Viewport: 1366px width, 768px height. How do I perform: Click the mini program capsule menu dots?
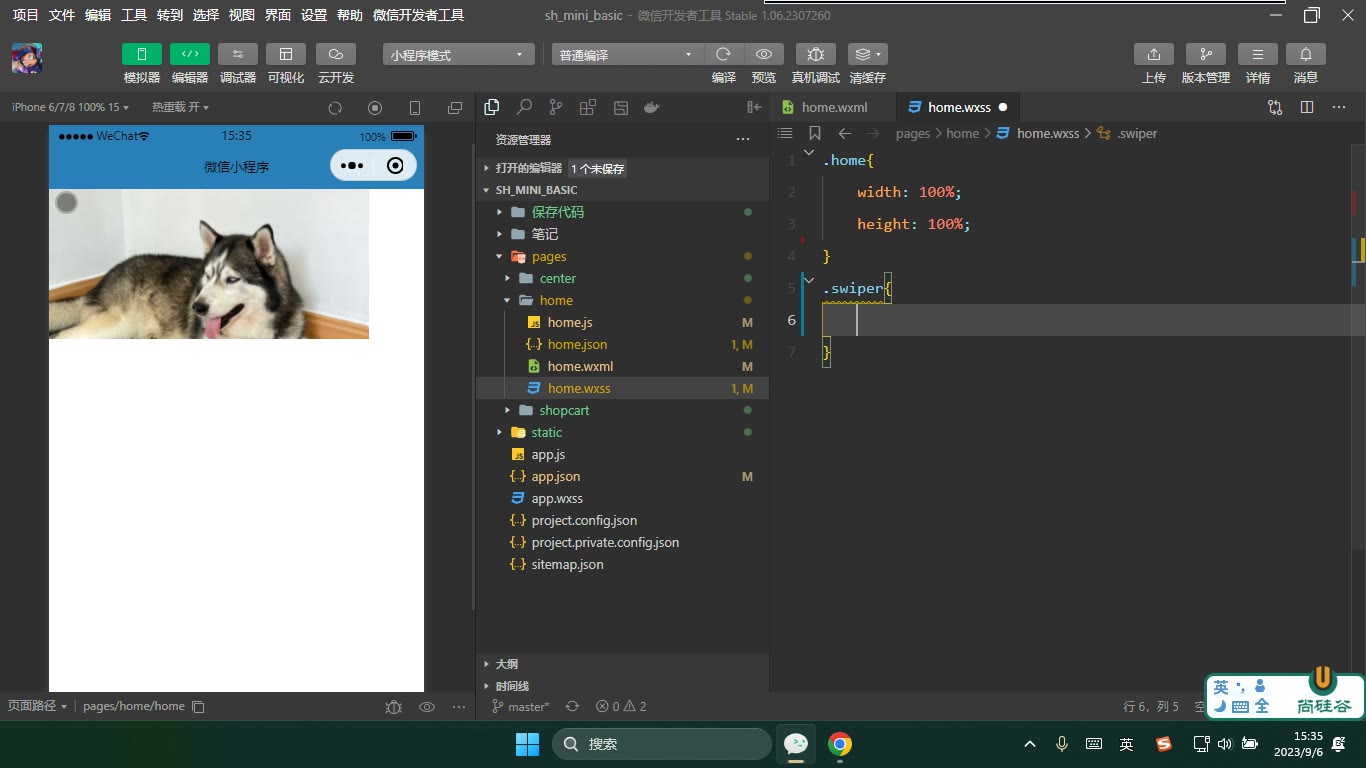coord(352,166)
